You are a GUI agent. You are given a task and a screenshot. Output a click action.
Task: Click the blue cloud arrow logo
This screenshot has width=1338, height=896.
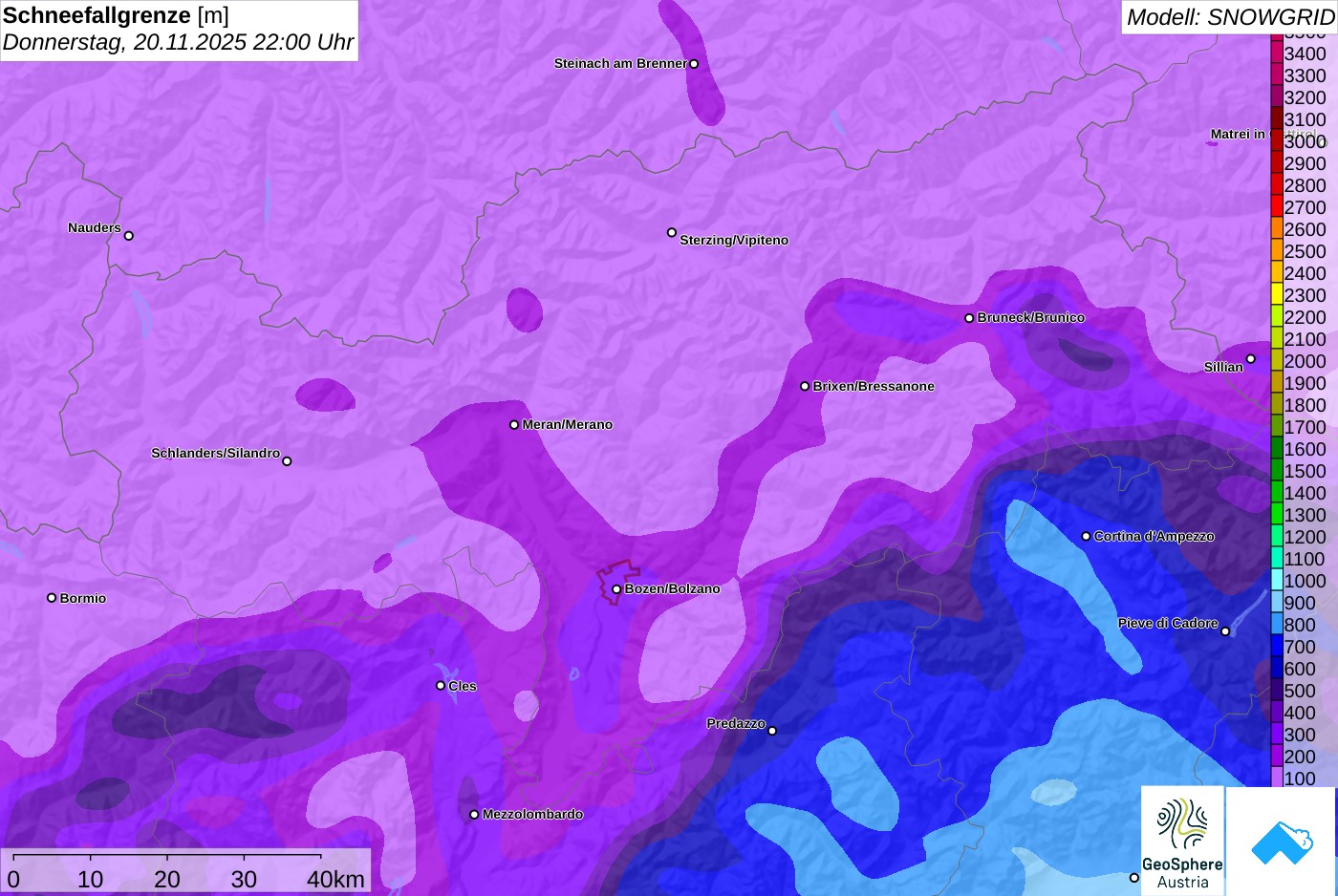[x=1282, y=842]
